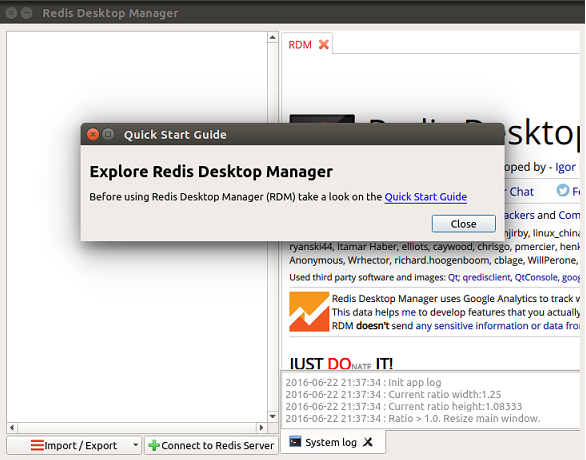Open the Igor author link
This screenshot has width=586, height=460.
point(565,167)
